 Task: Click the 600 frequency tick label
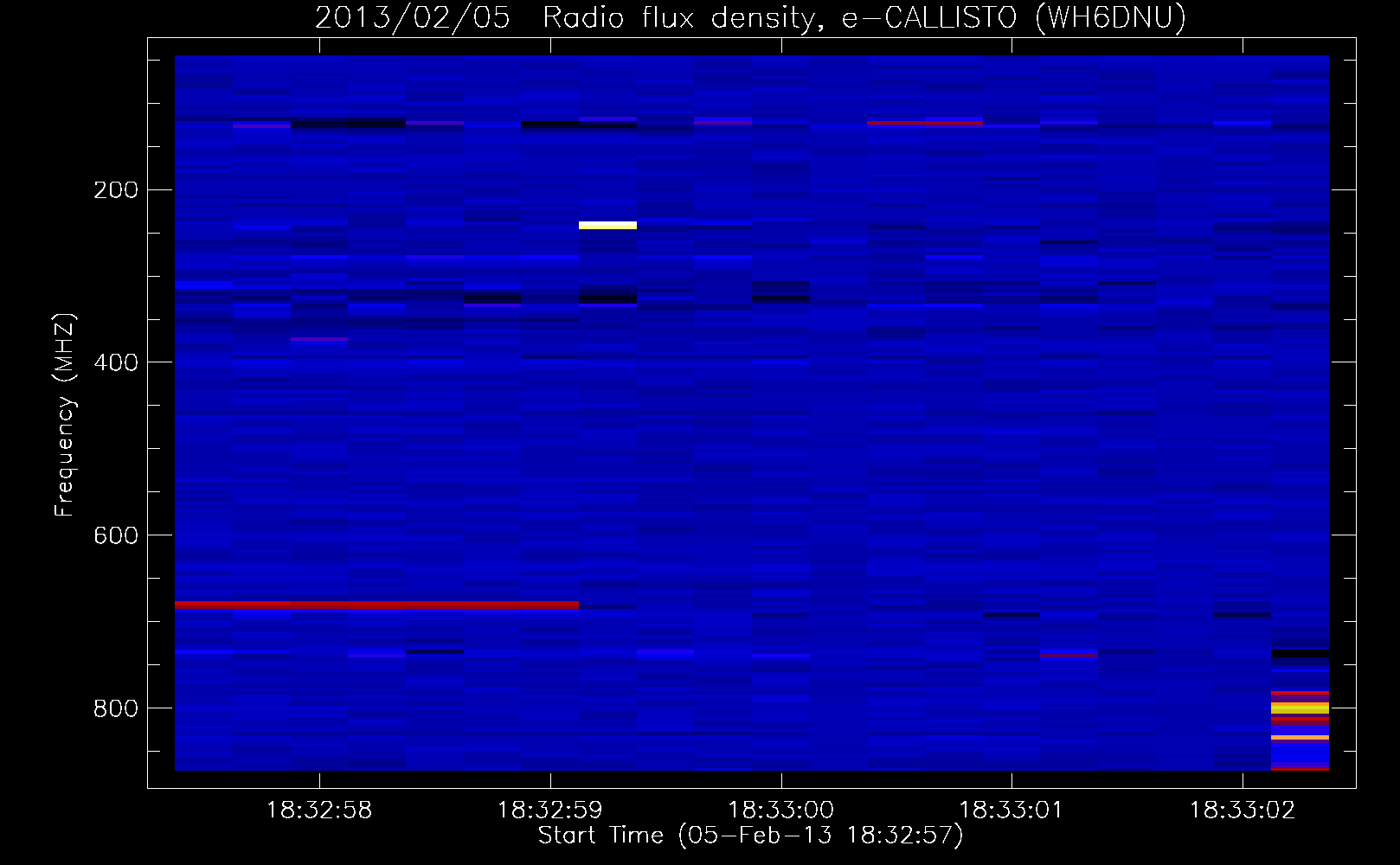[x=116, y=536]
